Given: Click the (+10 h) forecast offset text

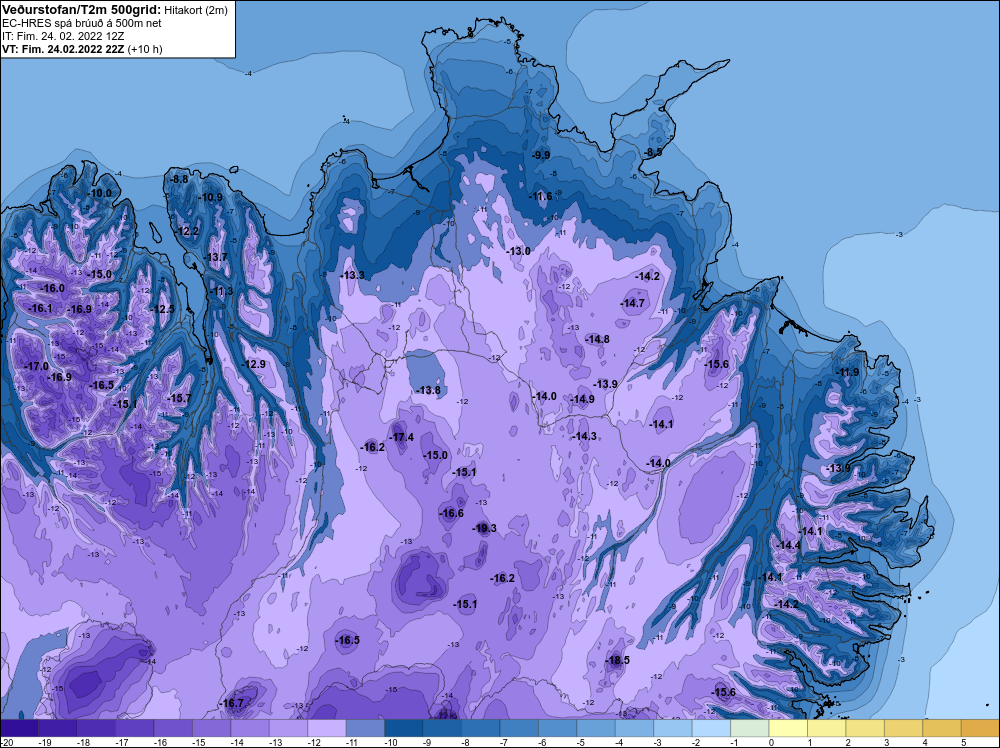Looking at the screenshot, I should tap(145, 49).
